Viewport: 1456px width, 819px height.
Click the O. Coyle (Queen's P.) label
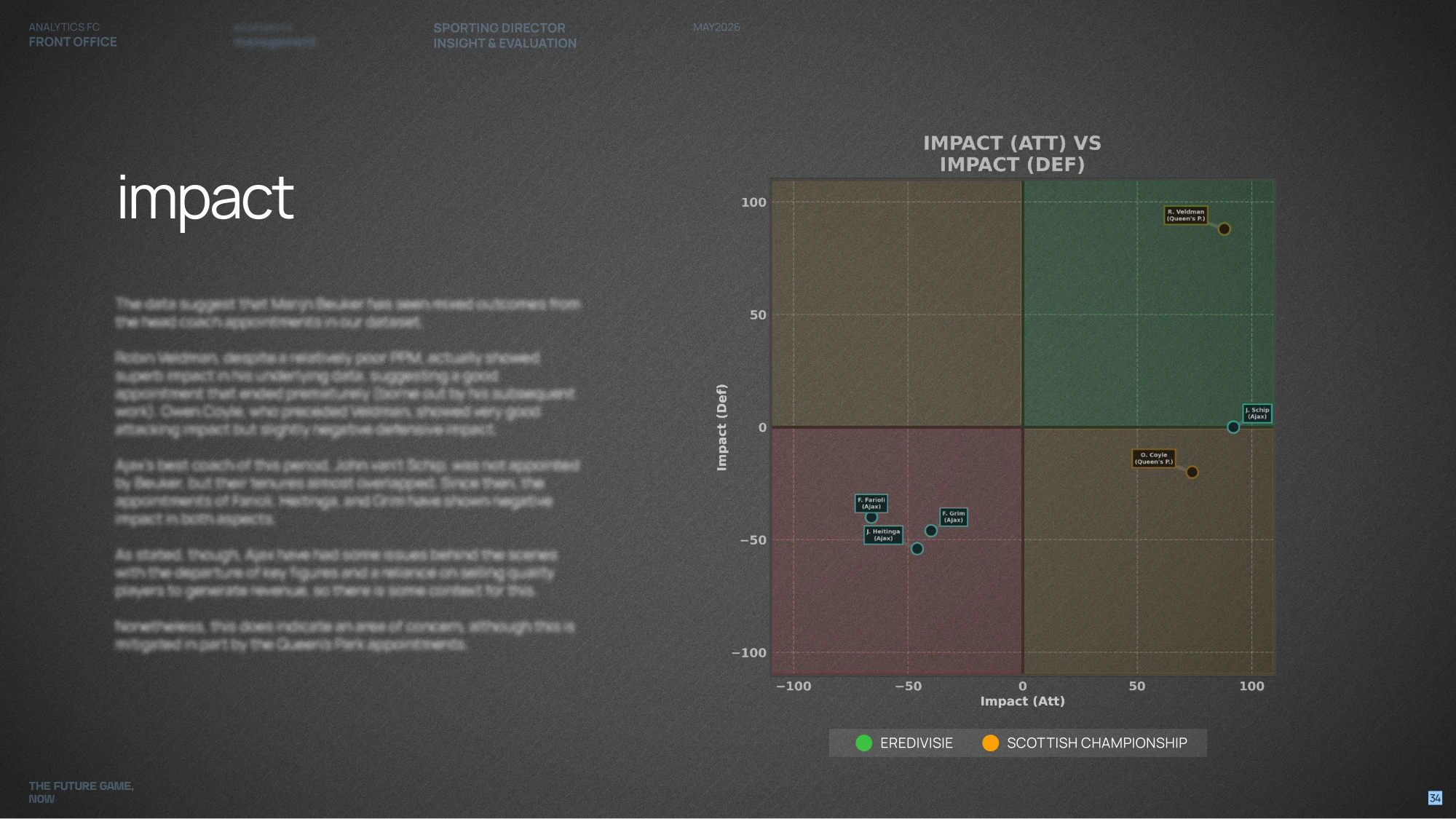(x=1153, y=459)
